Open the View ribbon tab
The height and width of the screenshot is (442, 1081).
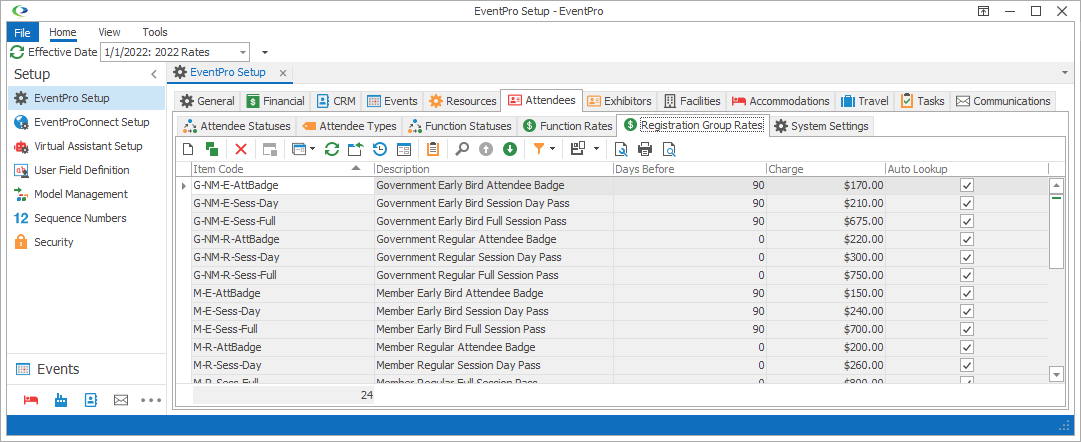click(x=109, y=32)
